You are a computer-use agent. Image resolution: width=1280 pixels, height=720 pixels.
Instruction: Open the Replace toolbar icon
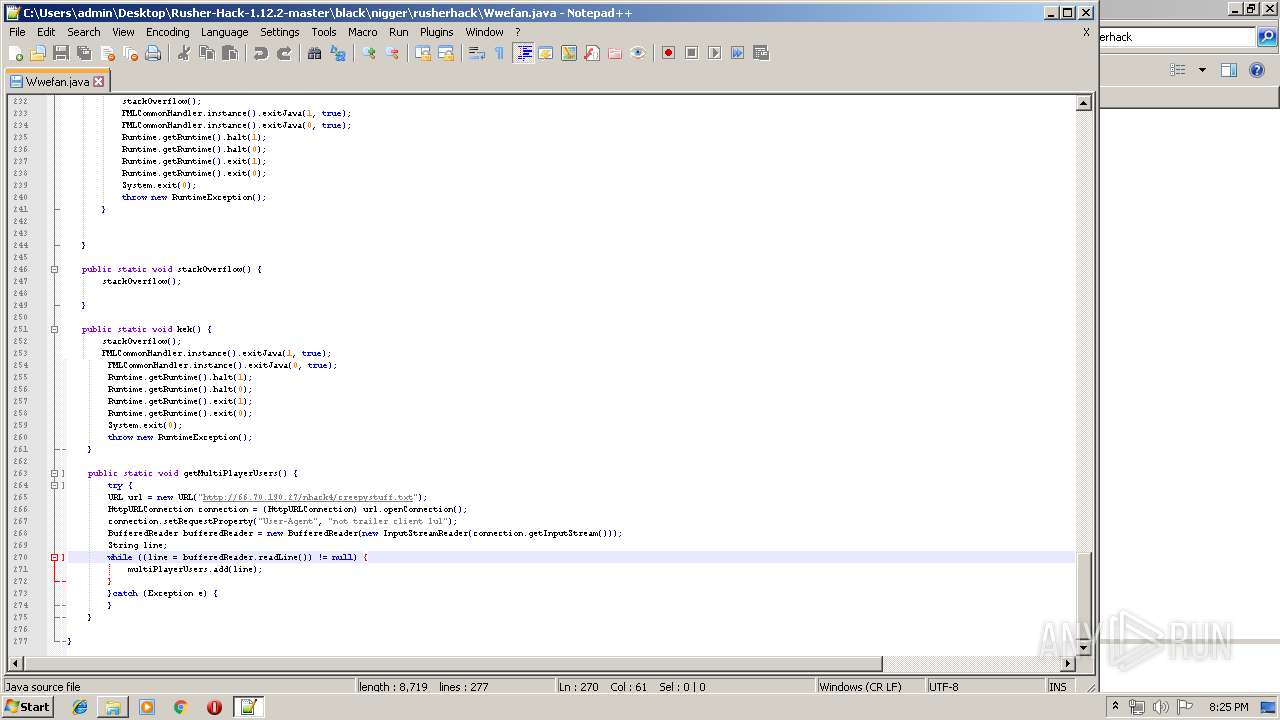(338, 53)
